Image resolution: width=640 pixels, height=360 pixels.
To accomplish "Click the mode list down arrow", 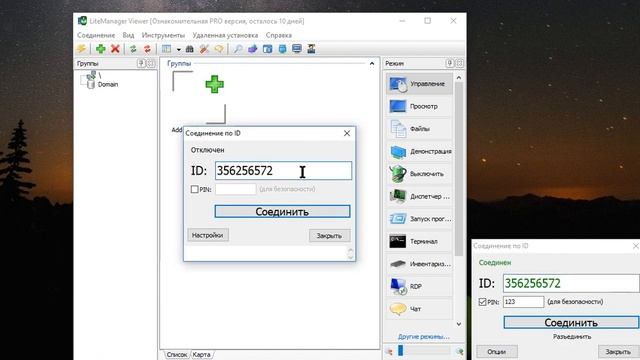I will coord(459,324).
